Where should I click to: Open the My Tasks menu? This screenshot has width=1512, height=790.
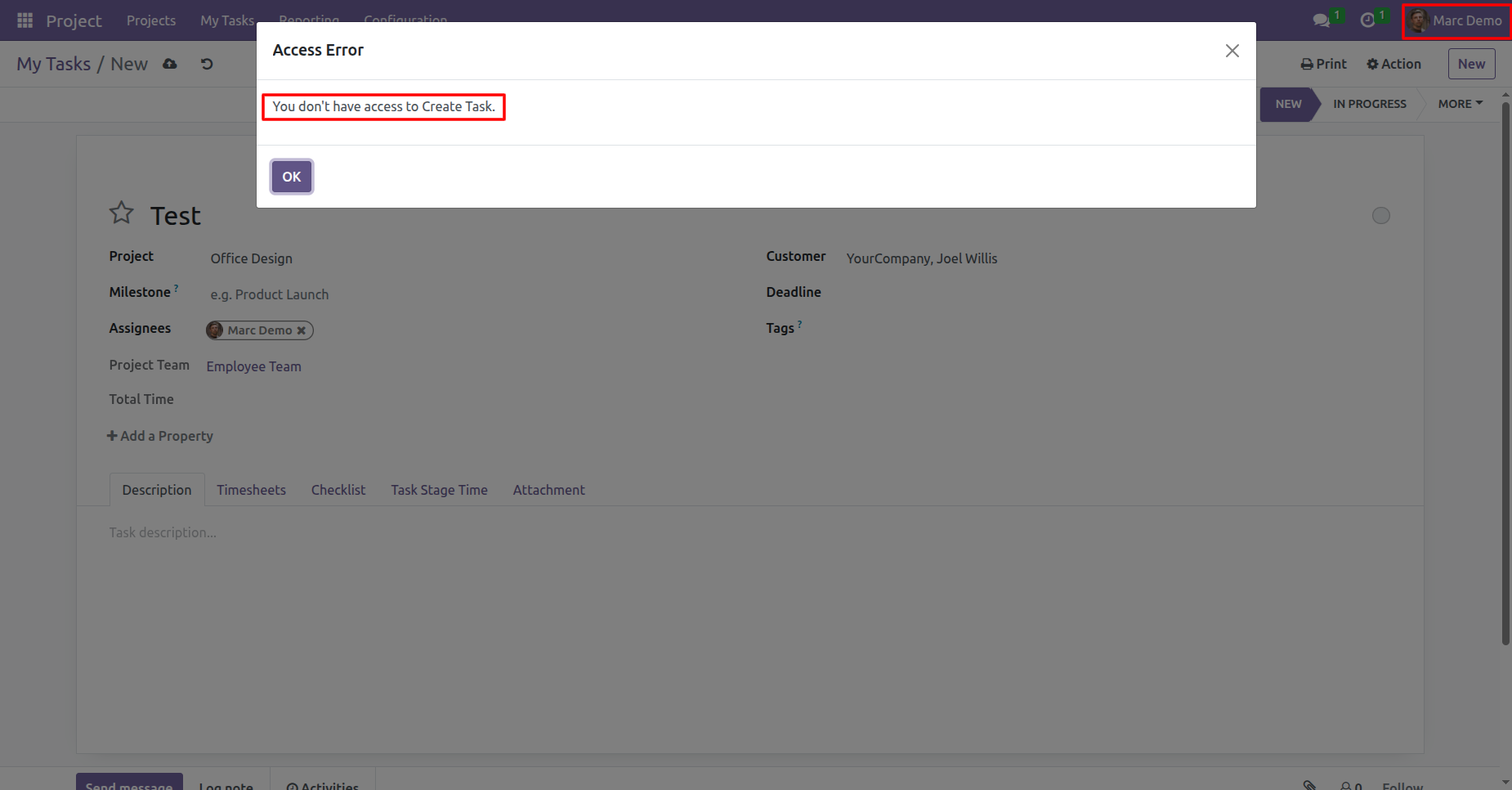227,20
